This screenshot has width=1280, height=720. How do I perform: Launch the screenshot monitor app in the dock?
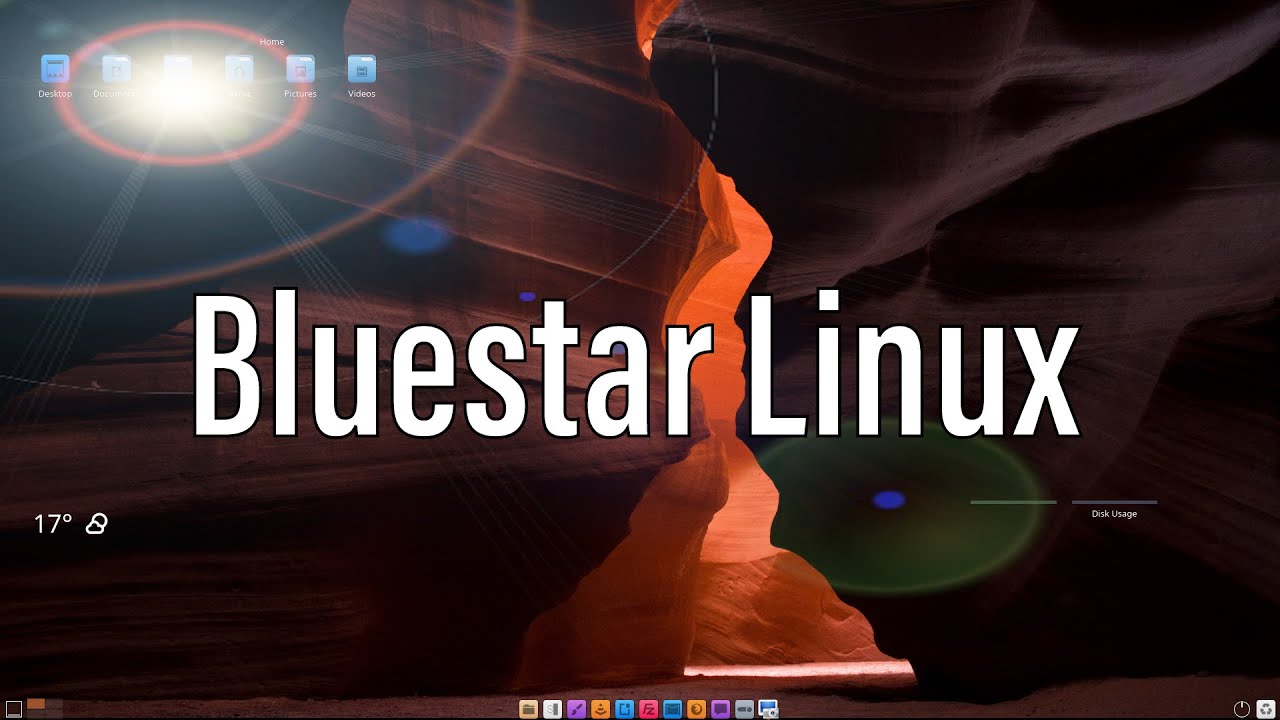click(769, 709)
